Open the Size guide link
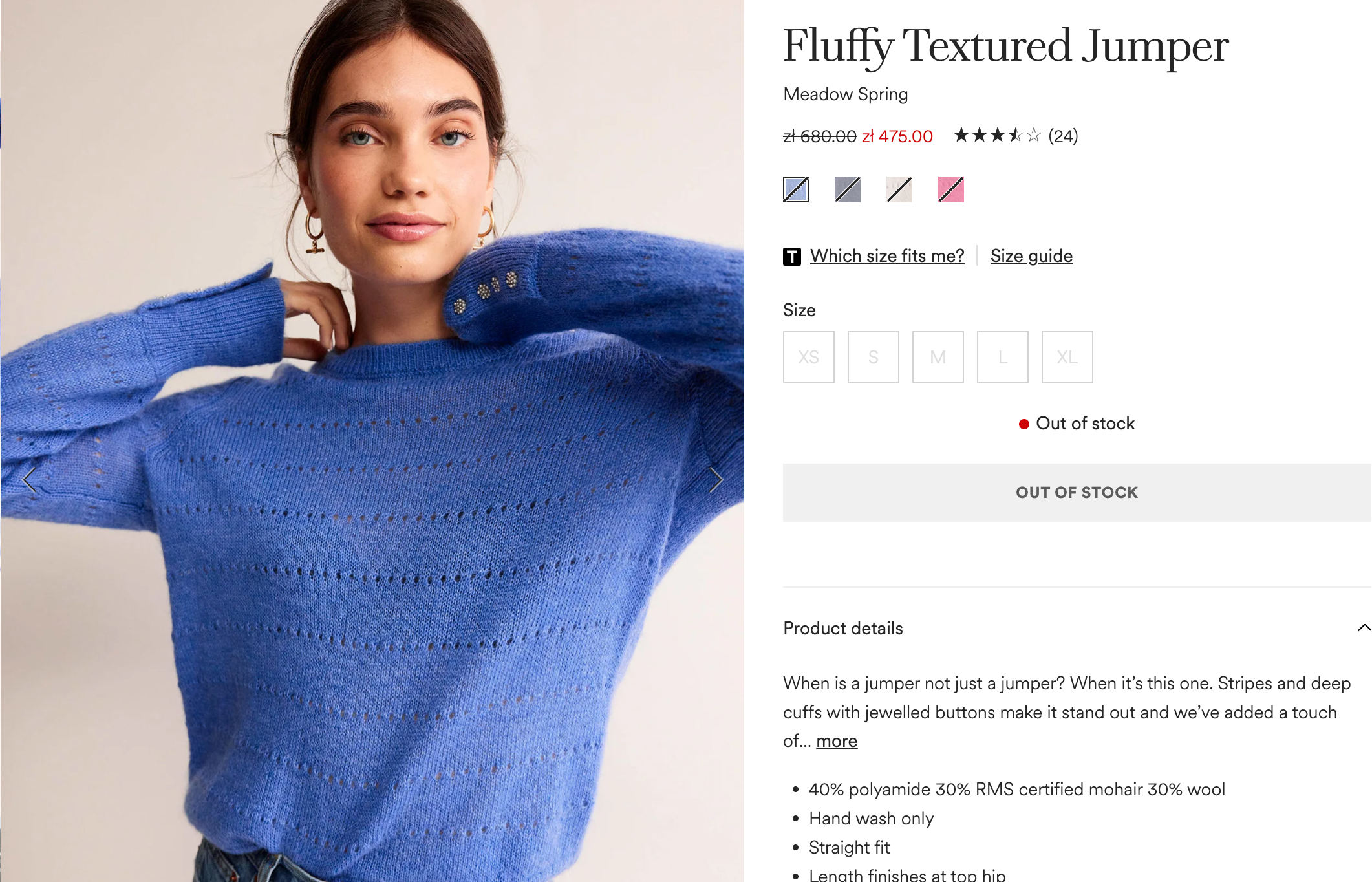 click(x=1031, y=256)
